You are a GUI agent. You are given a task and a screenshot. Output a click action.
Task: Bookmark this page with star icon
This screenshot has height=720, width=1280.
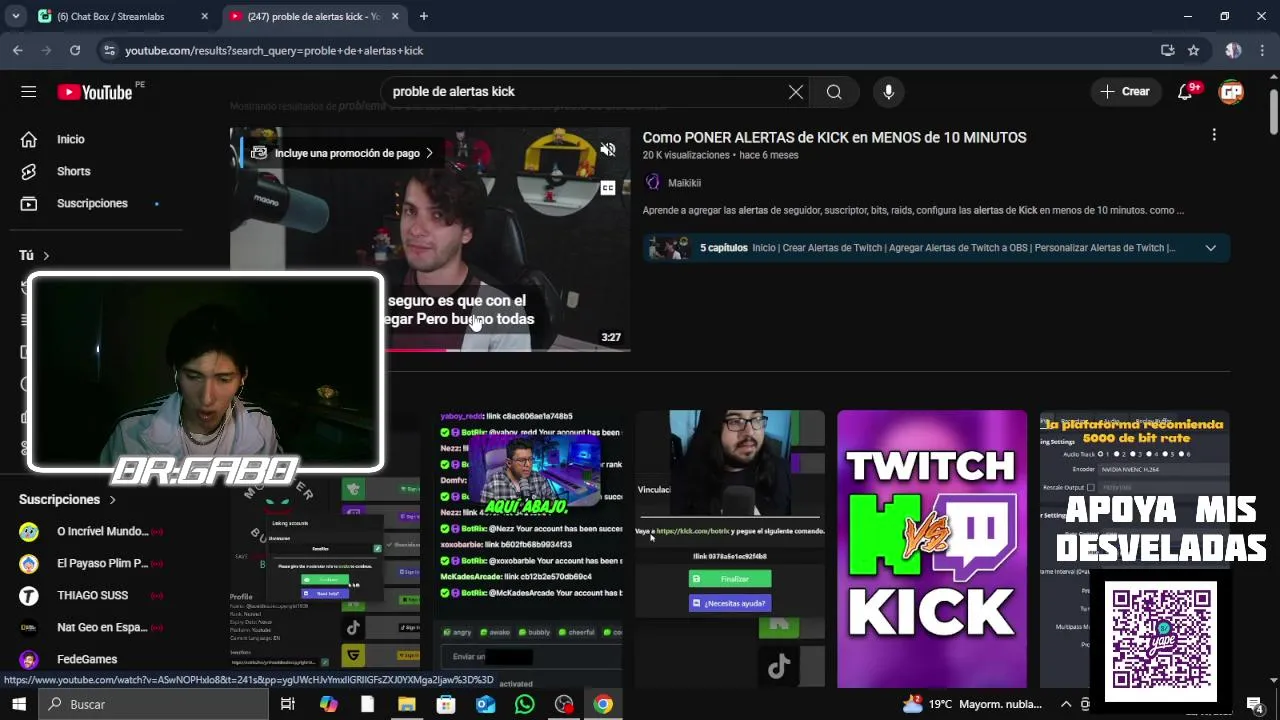[1193, 50]
